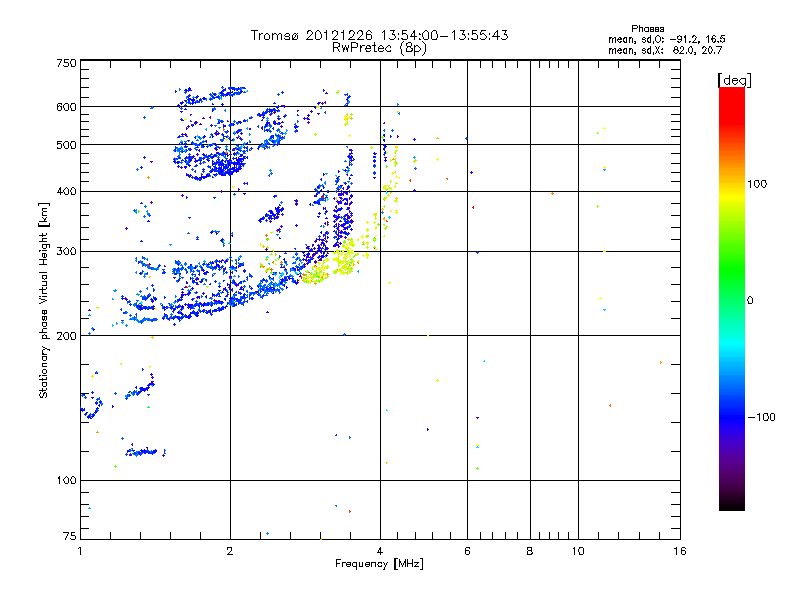Image resolution: width=800 pixels, height=600 pixels.
Task: Click the '100' height axis label
Action: [66, 480]
